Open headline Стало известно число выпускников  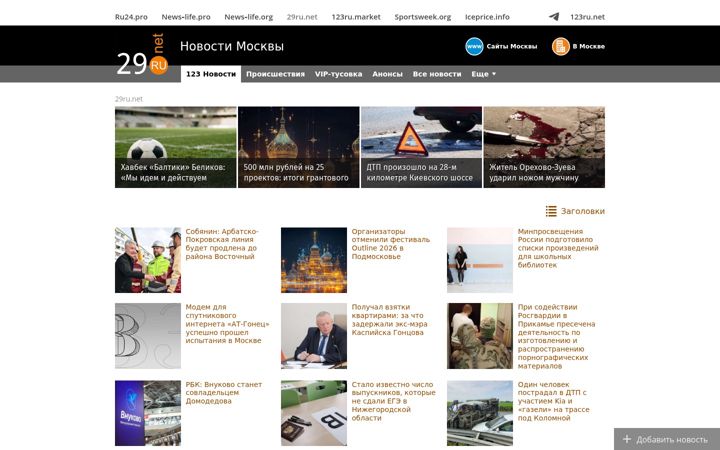[394, 401]
